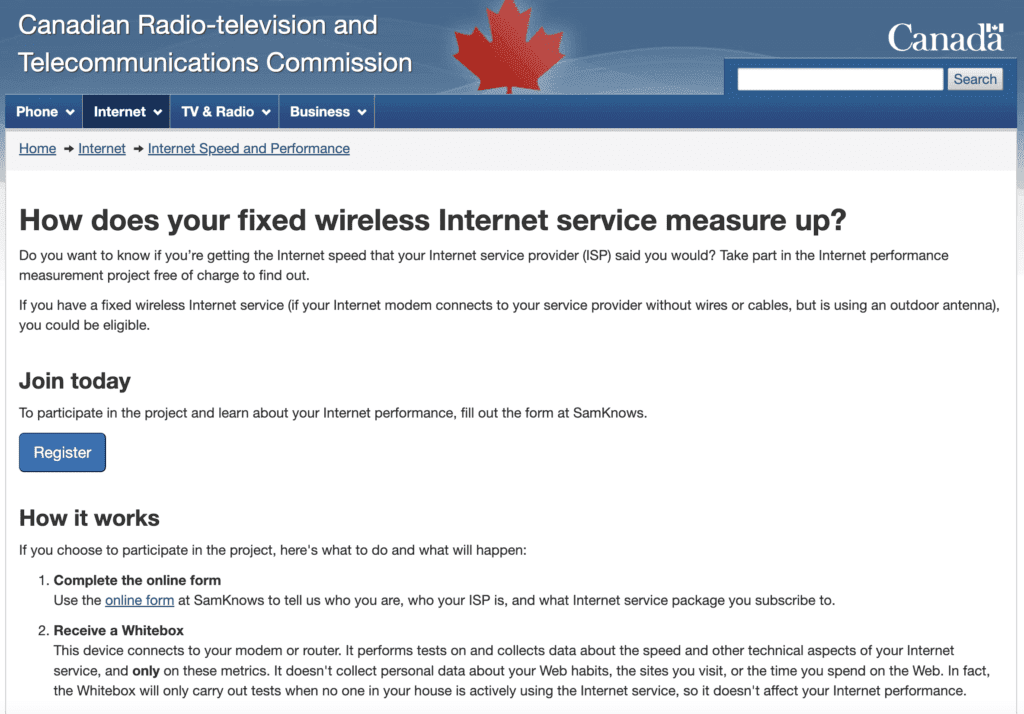This screenshot has height=714, width=1024.
Task: Open the Phone navigation menu
Action: click(x=44, y=112)
